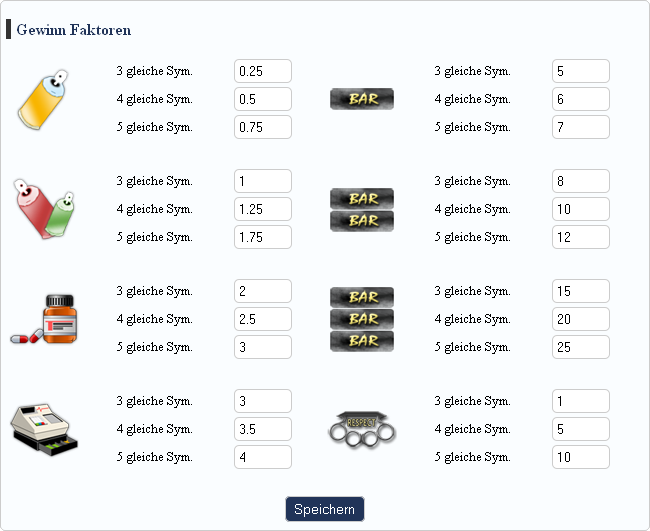Focus the field containing 0.25
The image size is (650, 531).
(263, 71)
